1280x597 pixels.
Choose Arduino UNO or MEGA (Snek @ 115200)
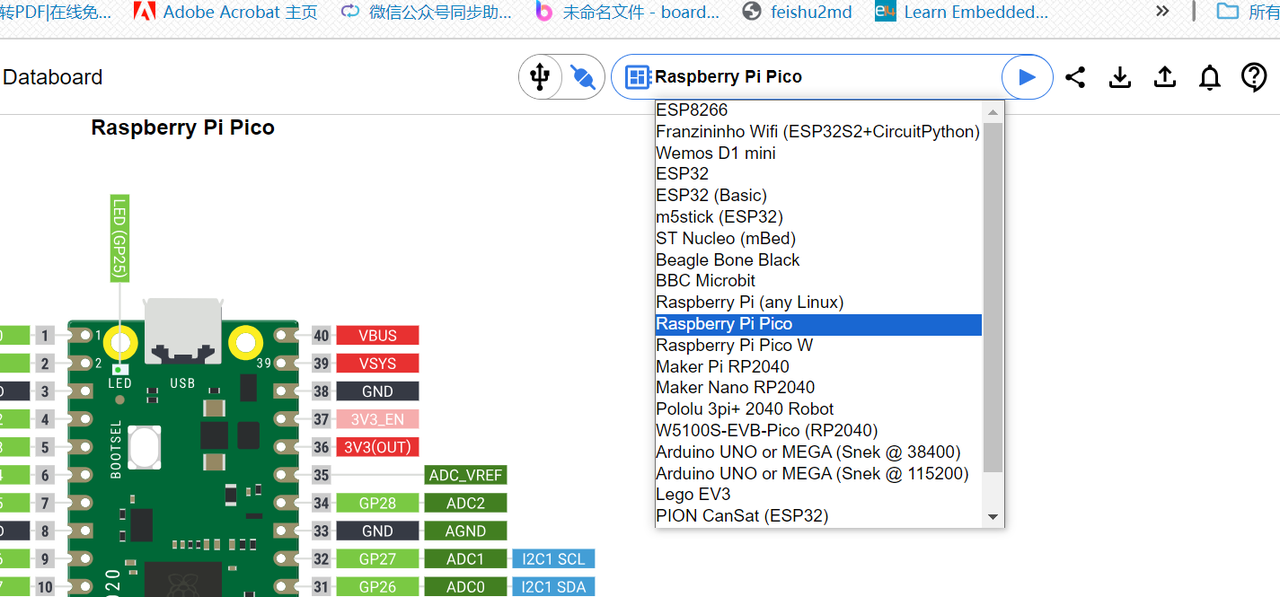[818, 474]
